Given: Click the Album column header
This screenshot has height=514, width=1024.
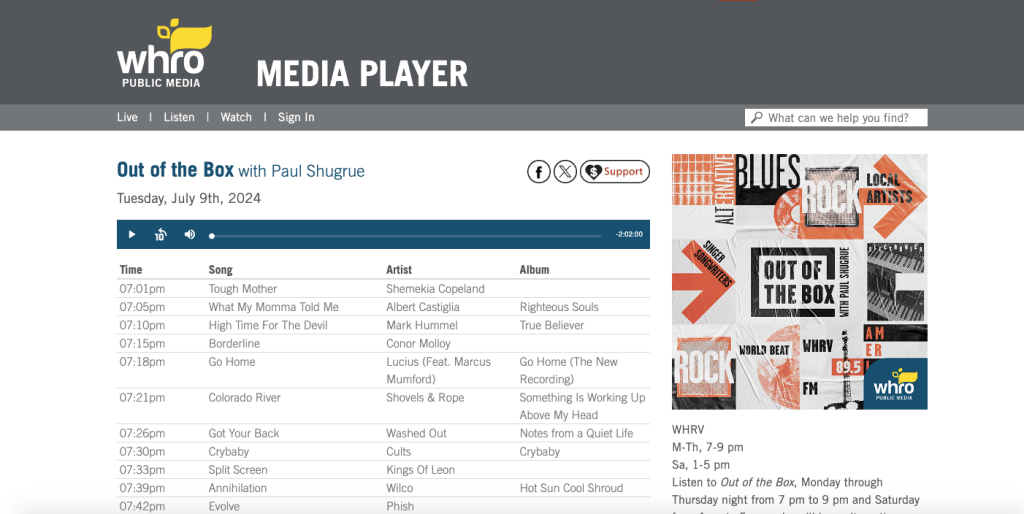Looking at the screenshot, I should click(x=534, y=270).
